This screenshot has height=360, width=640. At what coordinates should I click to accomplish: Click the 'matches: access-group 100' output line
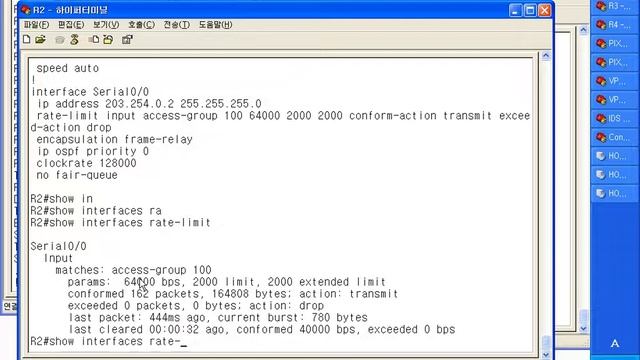(133, 270)
